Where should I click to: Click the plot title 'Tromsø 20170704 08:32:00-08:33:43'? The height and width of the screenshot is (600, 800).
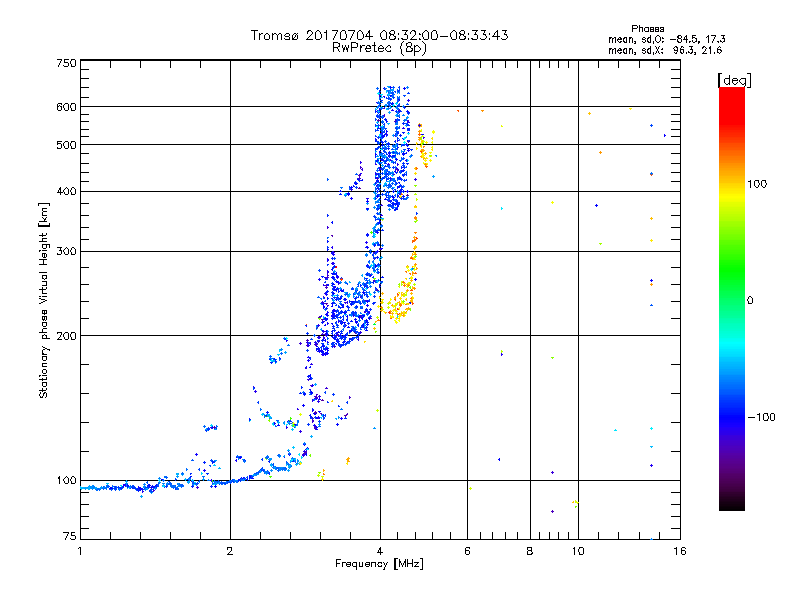pyautogui.click(x=379, y=35)
